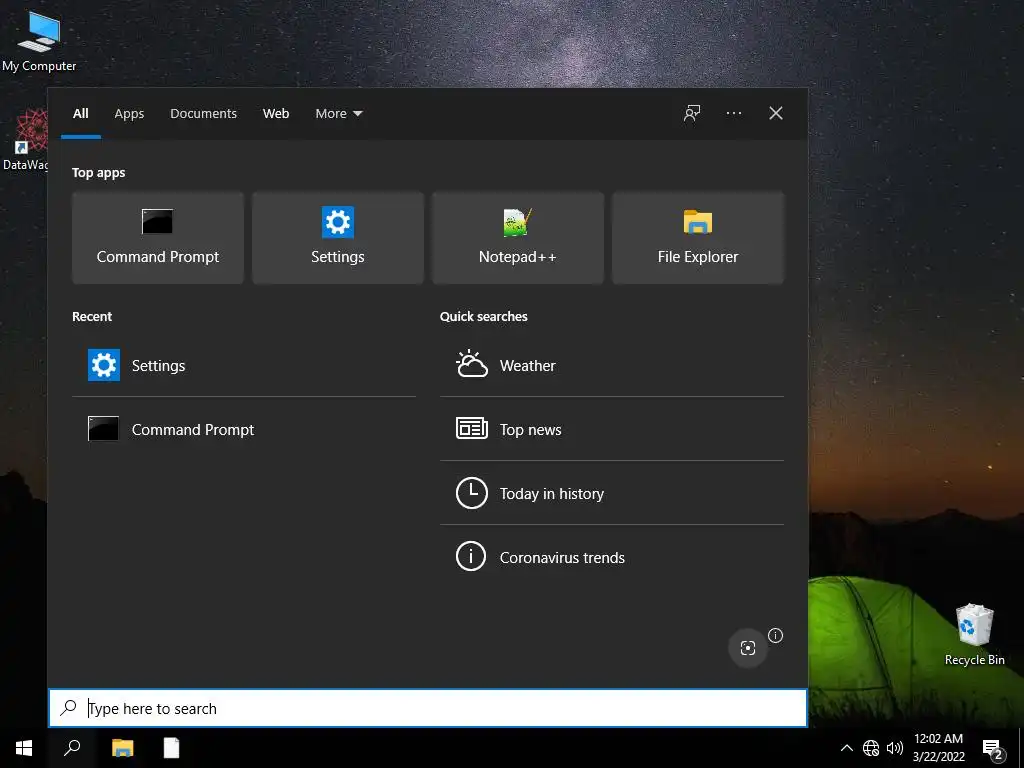Open Settings tile in Top apps
1024x768 pixels.
(x=338, y=238)
